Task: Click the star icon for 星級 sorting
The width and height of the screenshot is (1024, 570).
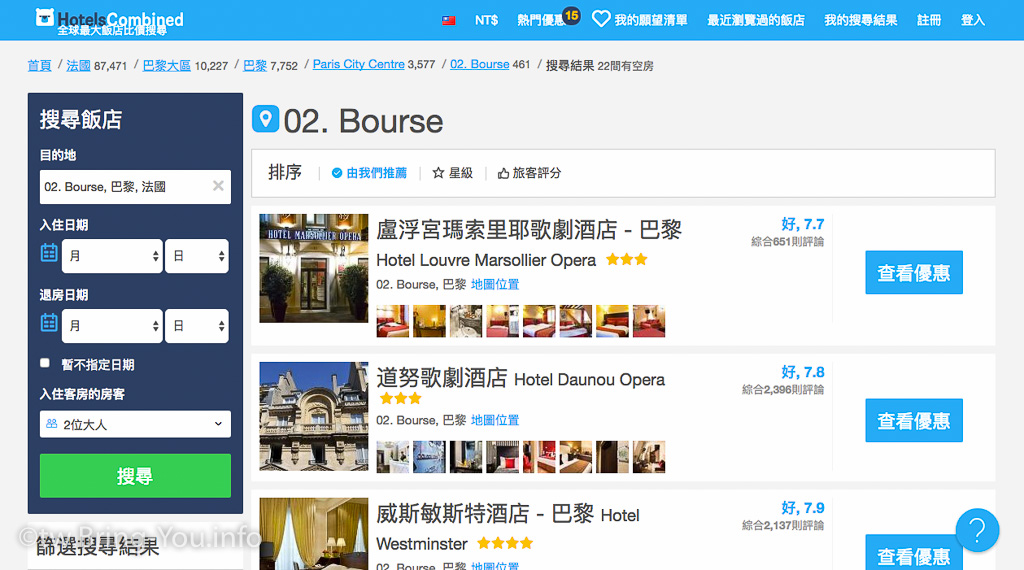Action: pyautogui.click(x=438, y=173)
